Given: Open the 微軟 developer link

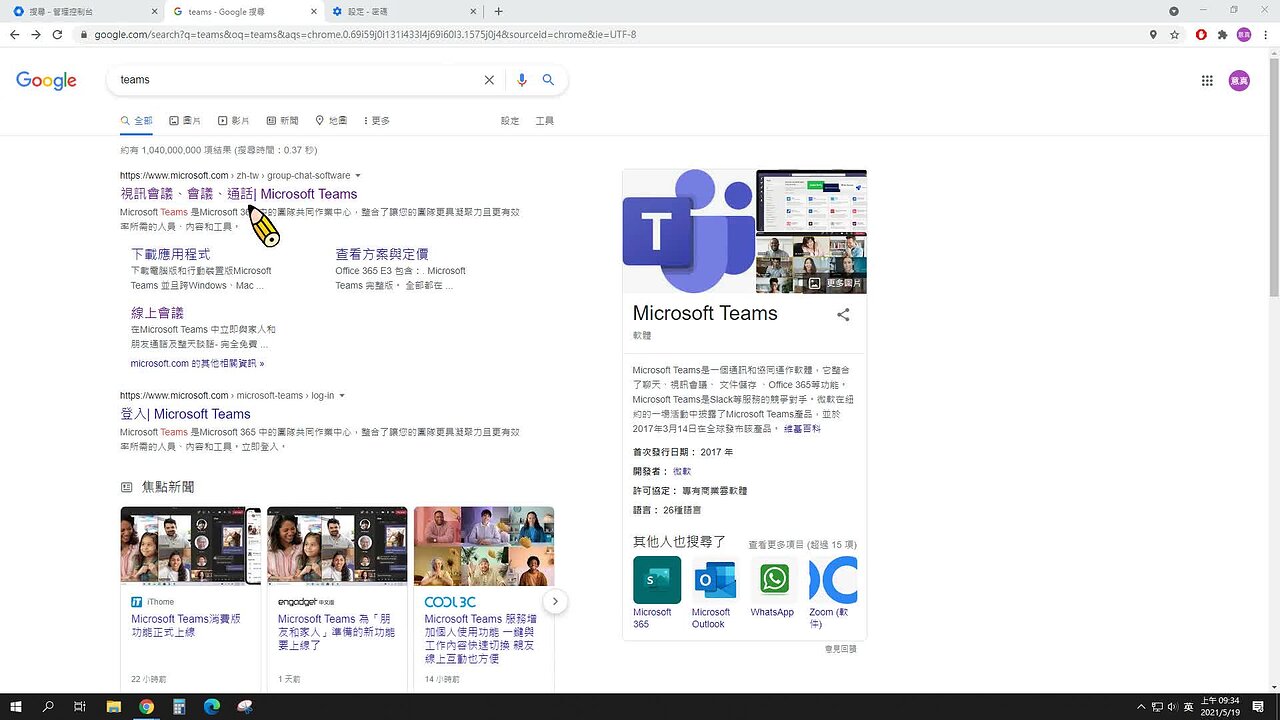Looking at the screenshot, I should [681, 471].
